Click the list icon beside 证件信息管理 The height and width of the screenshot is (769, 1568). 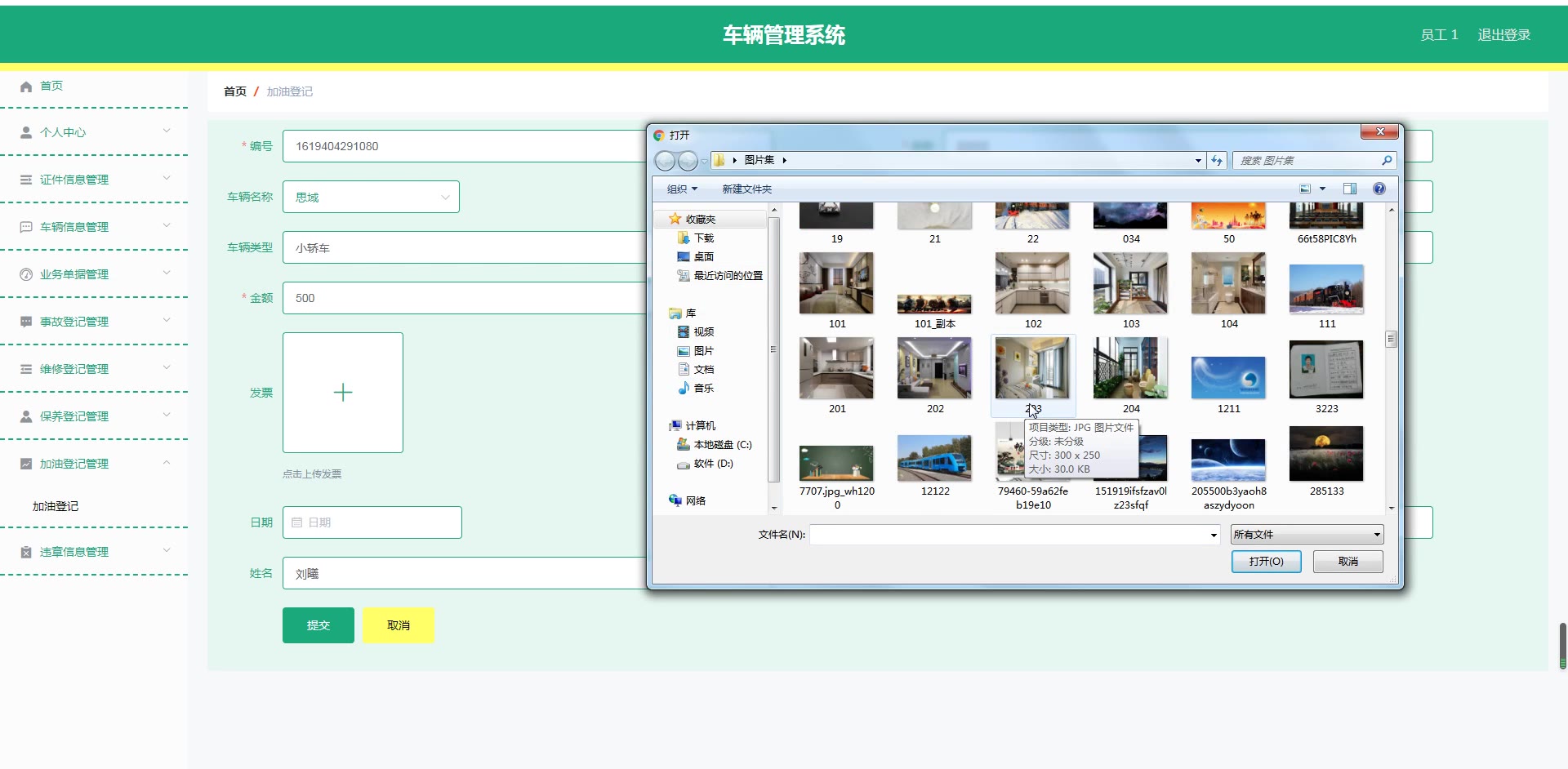(x=26, y=180)
